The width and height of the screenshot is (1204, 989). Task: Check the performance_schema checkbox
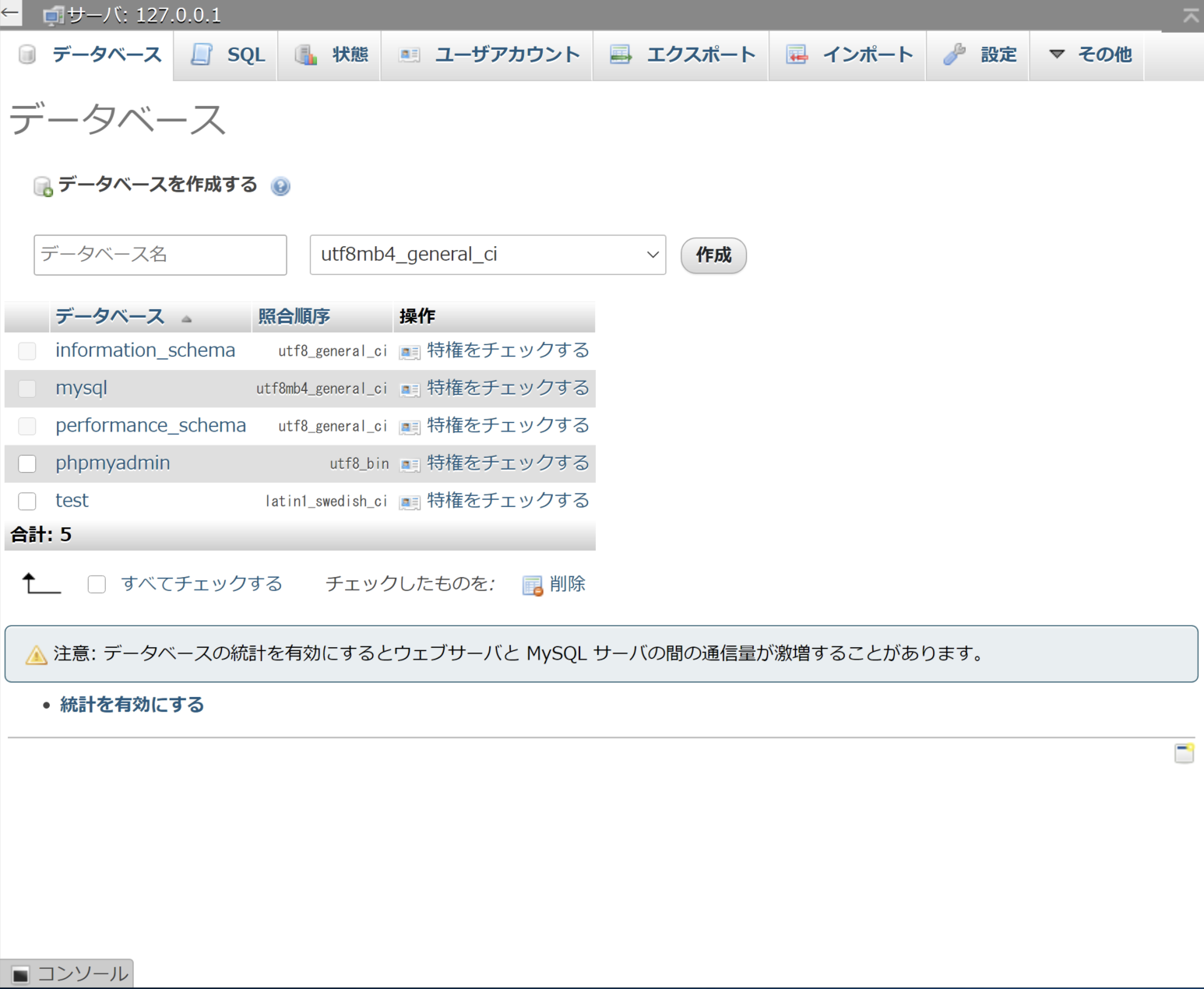27,426
